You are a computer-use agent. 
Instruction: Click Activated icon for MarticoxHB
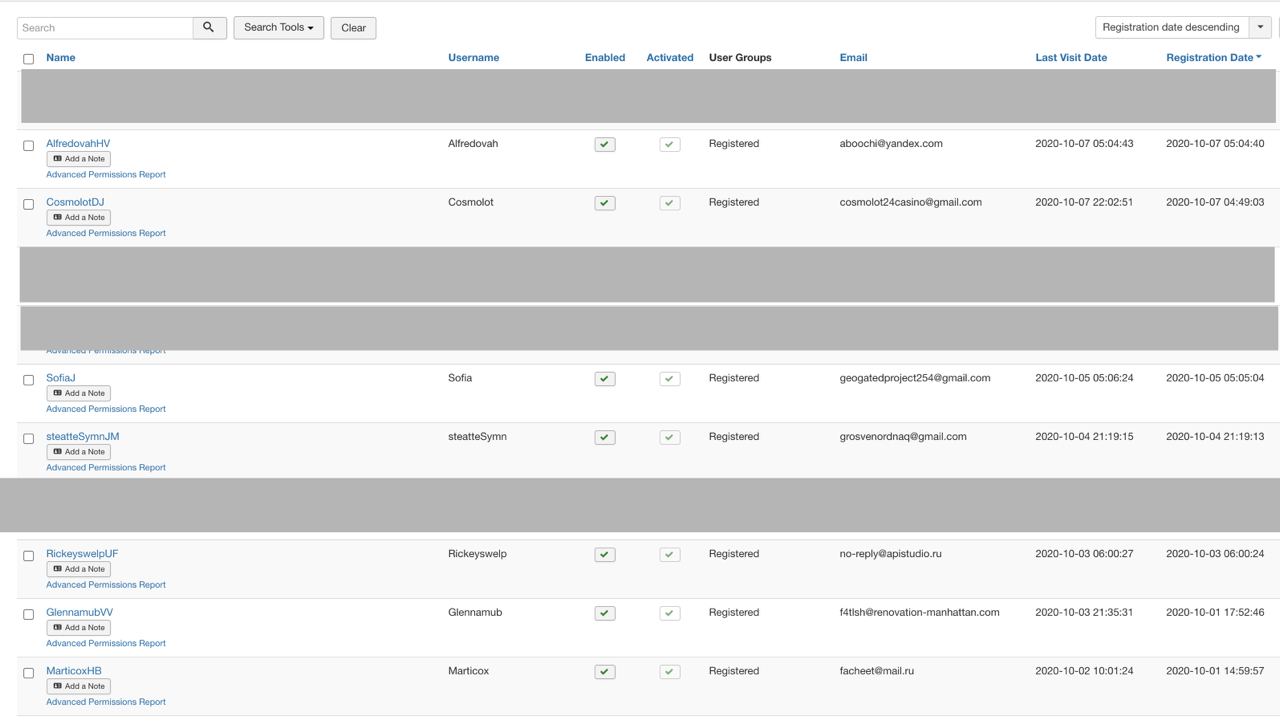[670, 672]
